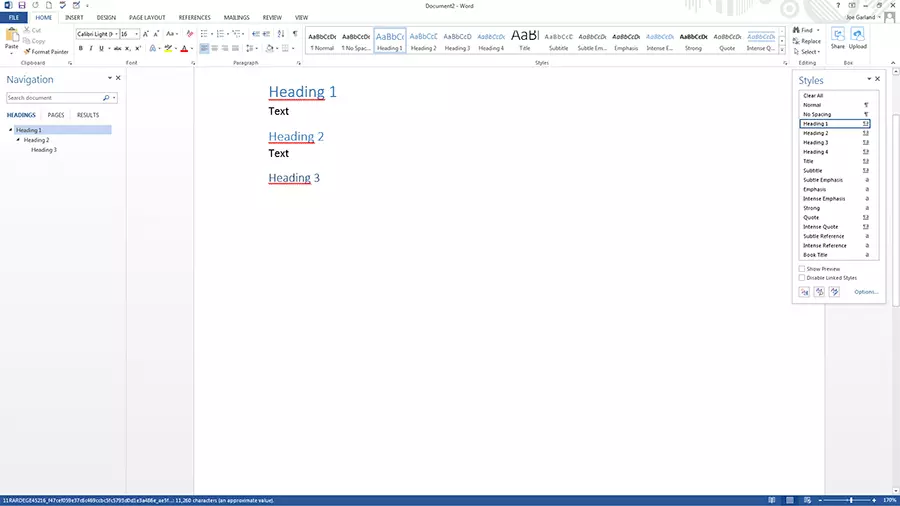Click the Format Painter tool
Screen dimensions: 900x506
coord(48,51)
